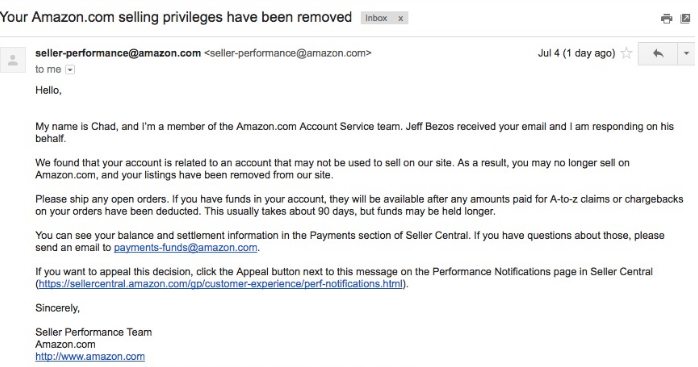Open the sellercentral perf-notifications link
The image size is (698, 367).
[x=220, y=284]
